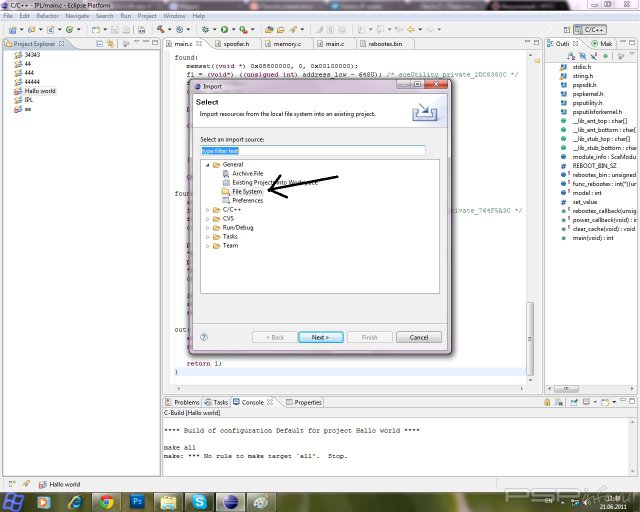Image resolution: width=640 pixels, height=512 pixels.
Task: Expand the C/C++ import category
Action: [206, 209]
